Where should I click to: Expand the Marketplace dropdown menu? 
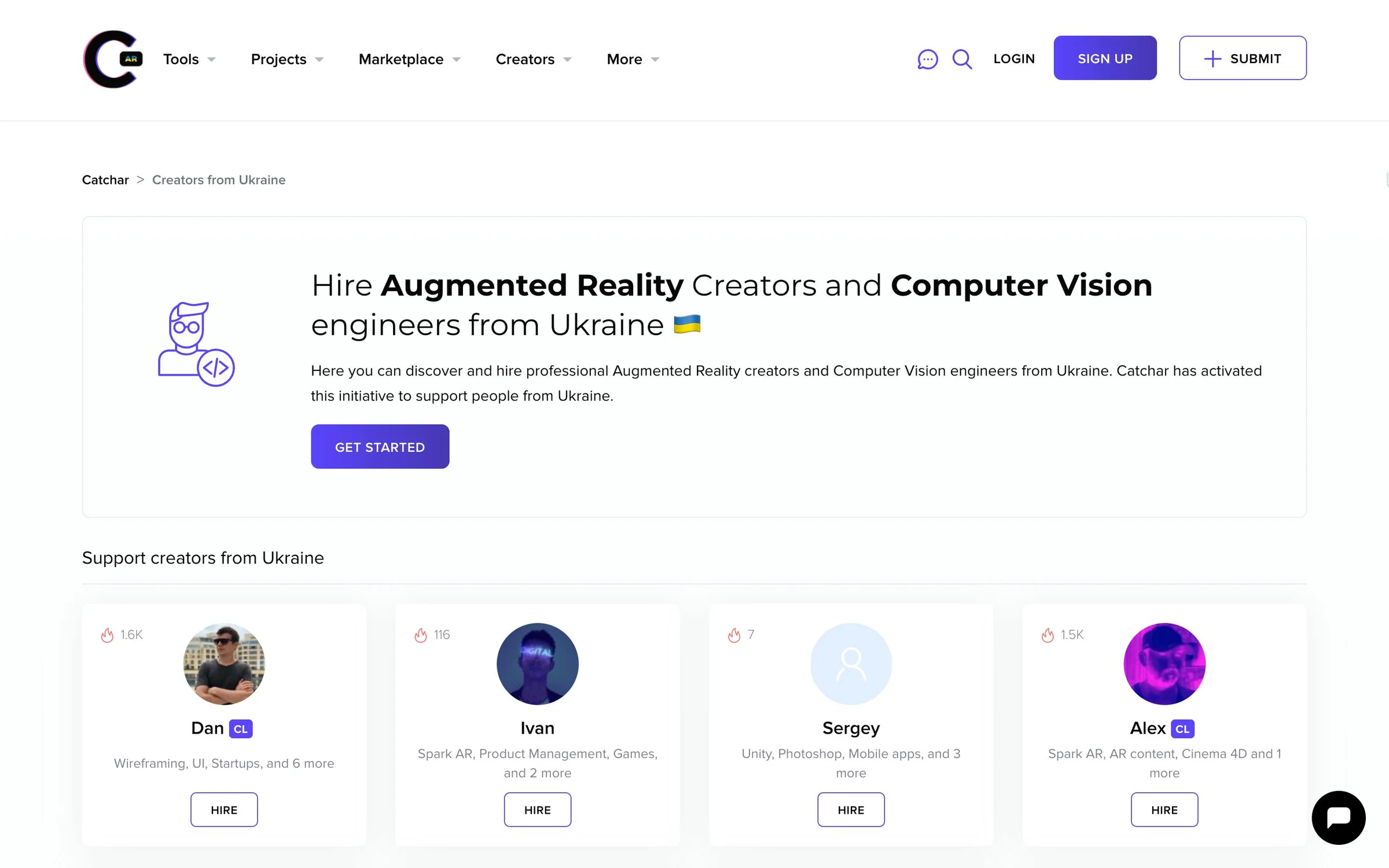click(410, 59)
